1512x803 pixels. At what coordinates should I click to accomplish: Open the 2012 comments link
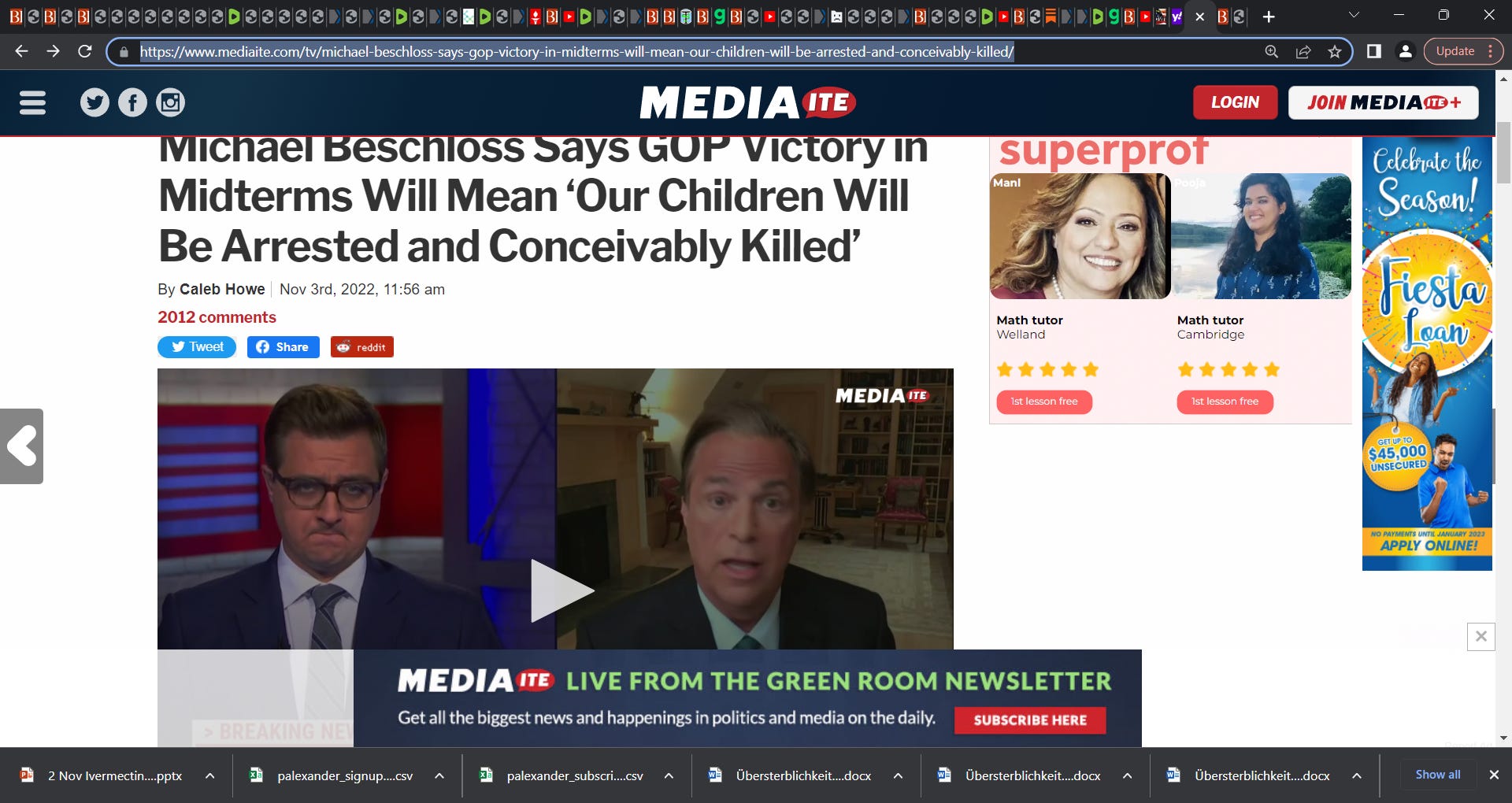tap(217, 317)
